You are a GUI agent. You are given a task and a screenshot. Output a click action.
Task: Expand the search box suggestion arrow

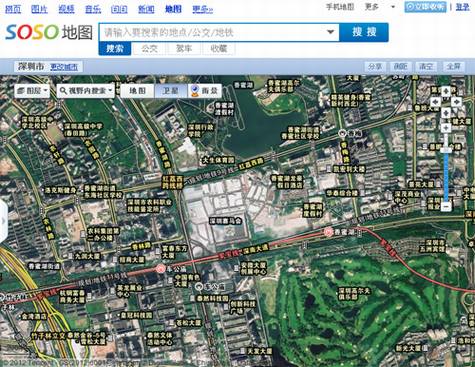pyautogui.click(x=330, y=32)
